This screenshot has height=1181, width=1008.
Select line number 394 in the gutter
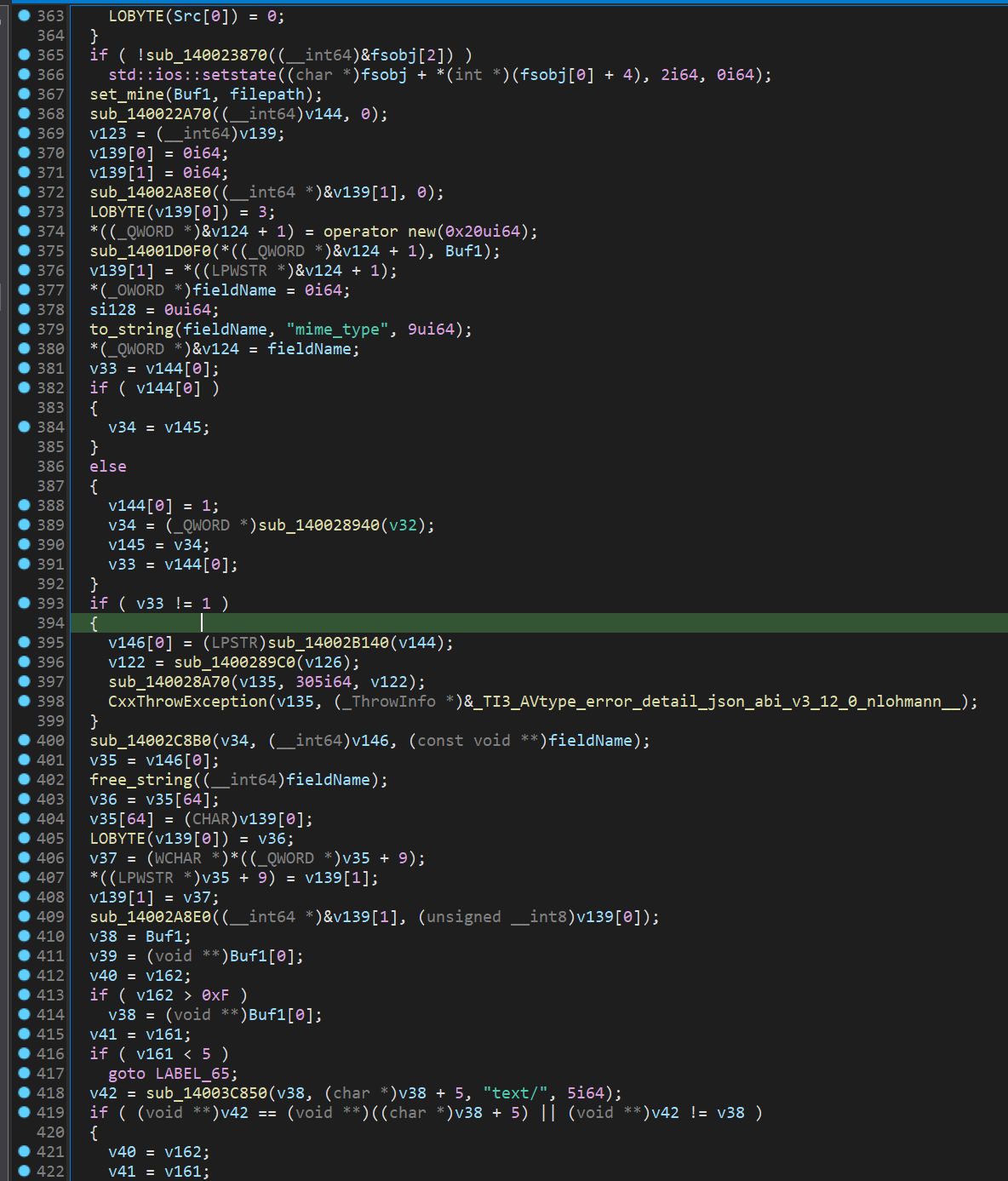tap(50, 623)
